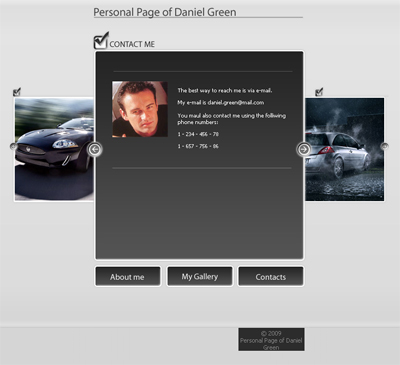Screen dimensions: 400x365
Task: Click the Personal Page of Daniel Green title
Action: click(165, 12)
